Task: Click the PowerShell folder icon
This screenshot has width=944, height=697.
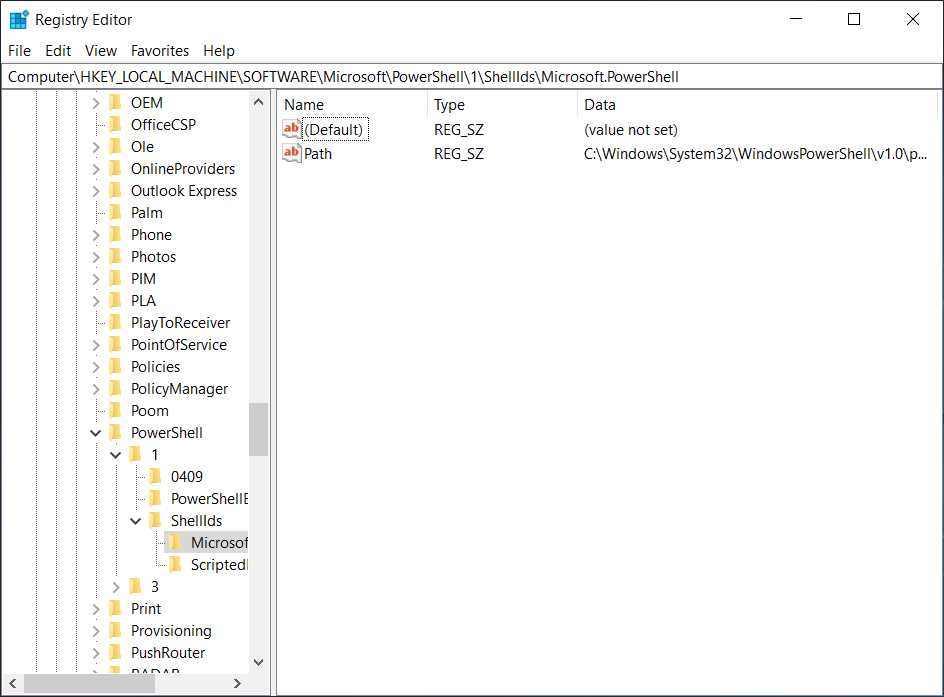Action: tap(116, 432)
